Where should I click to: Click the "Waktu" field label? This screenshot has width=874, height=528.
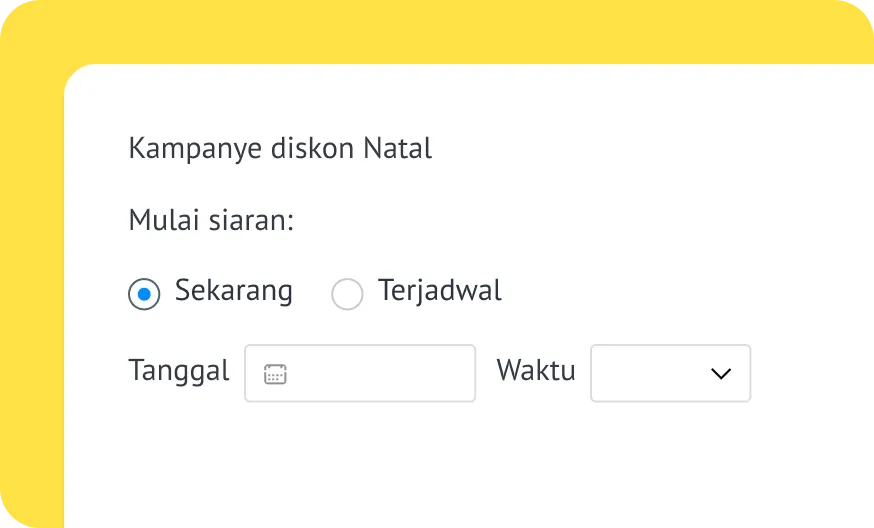536,371
